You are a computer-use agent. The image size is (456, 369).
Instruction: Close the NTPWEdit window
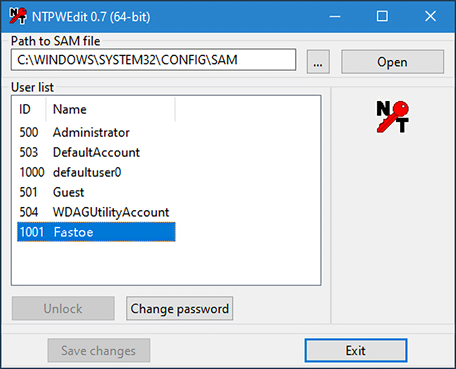pyautogui.click(x=430, y=16)
